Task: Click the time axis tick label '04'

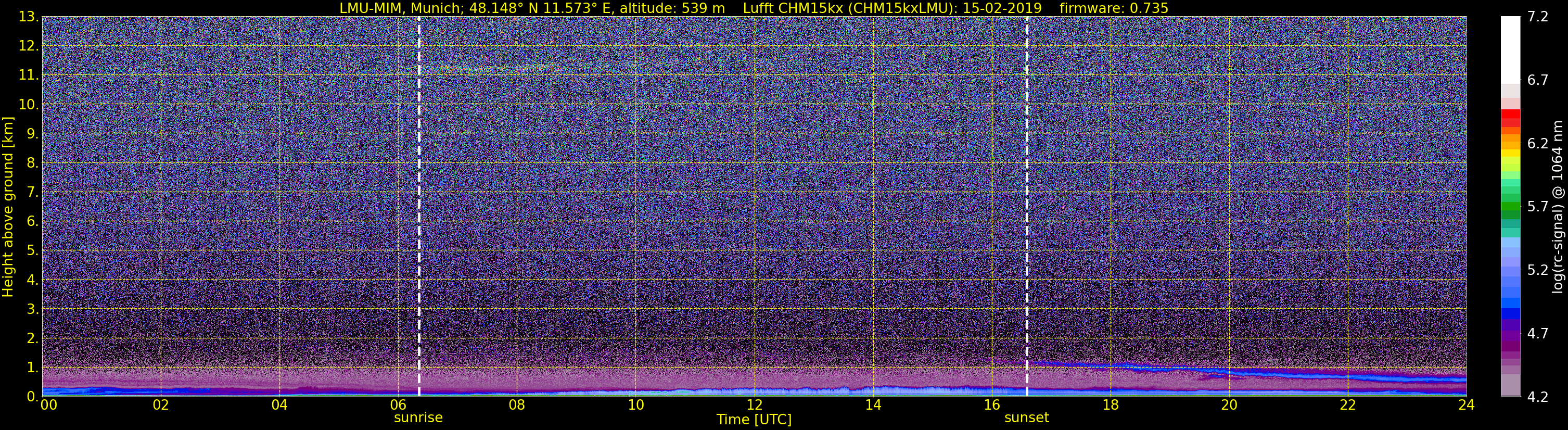Action: pos(279,405)
